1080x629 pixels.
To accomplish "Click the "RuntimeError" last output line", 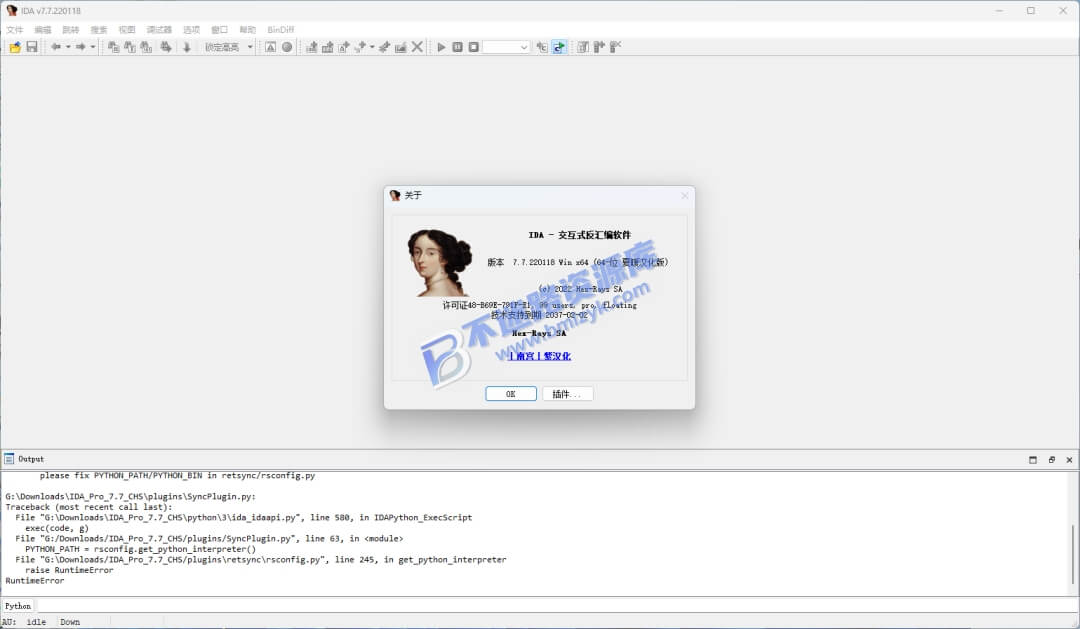I will click(x=34, y=581).
